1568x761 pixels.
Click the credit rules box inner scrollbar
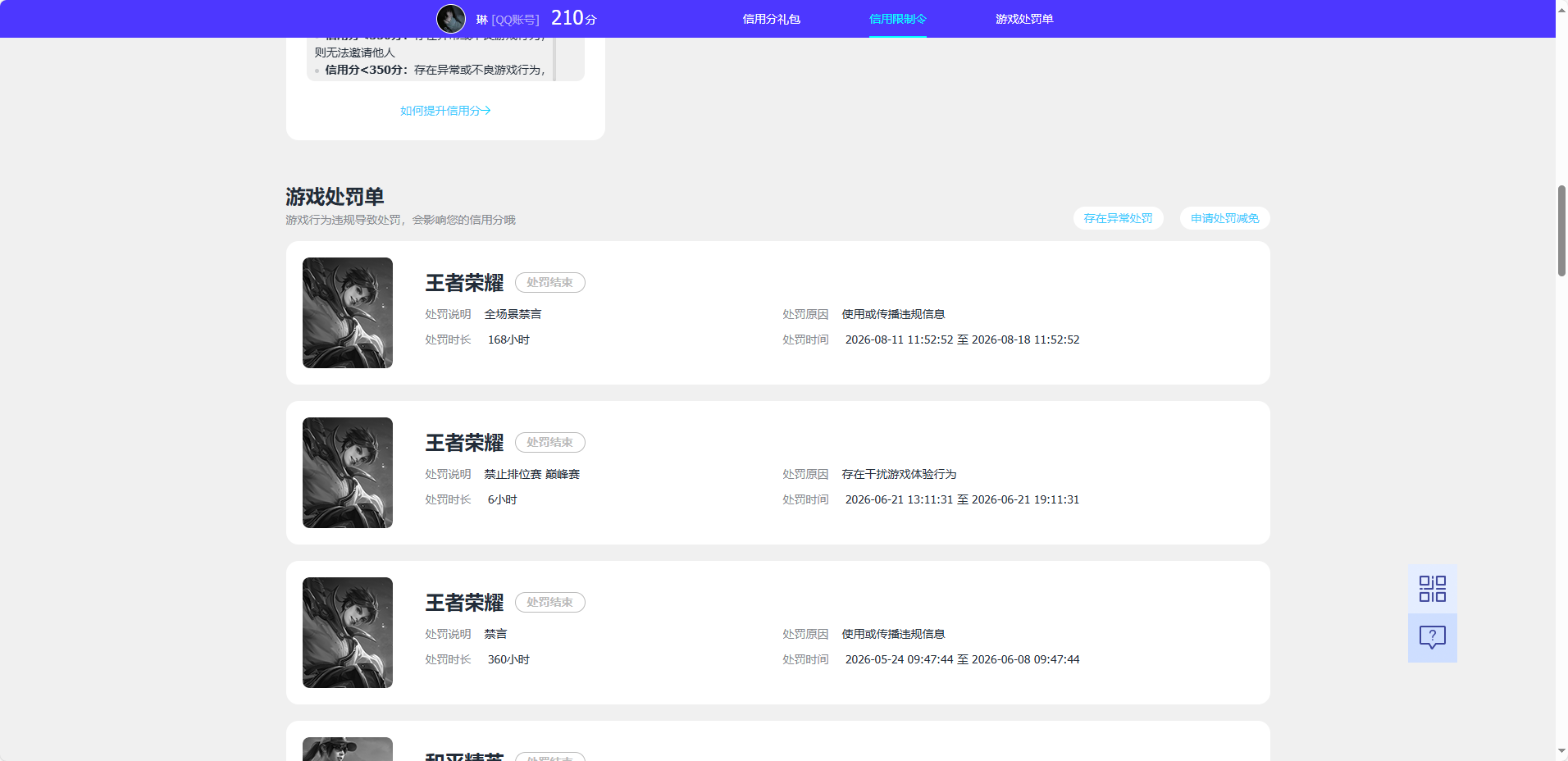[x=554, y=59]
